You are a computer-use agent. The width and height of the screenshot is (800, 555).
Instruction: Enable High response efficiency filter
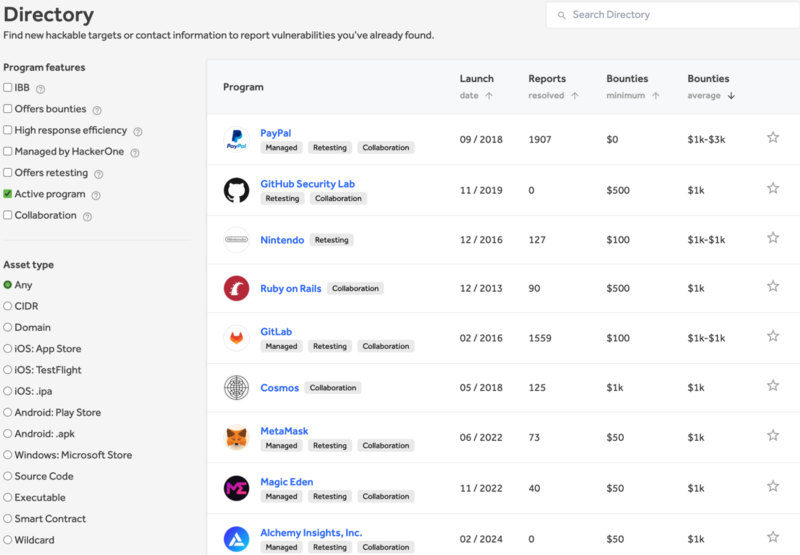click(x=8, y=130)
